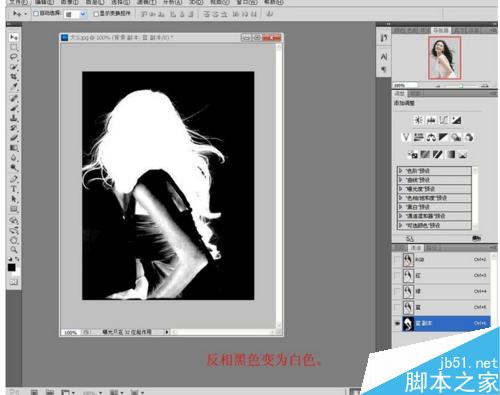Add a Color Balance adjustment
500x395 pixels.
[431, 137]
